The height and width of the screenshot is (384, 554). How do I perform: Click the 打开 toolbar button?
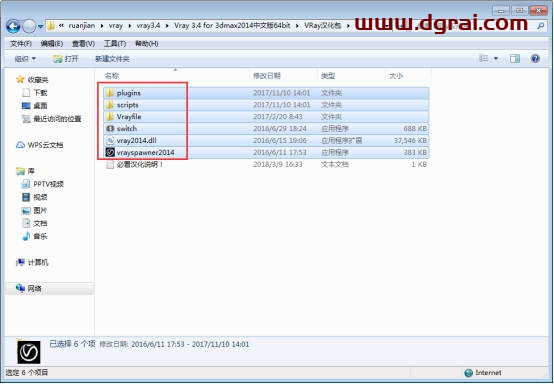pyautogui.click(x=65, y=59)
